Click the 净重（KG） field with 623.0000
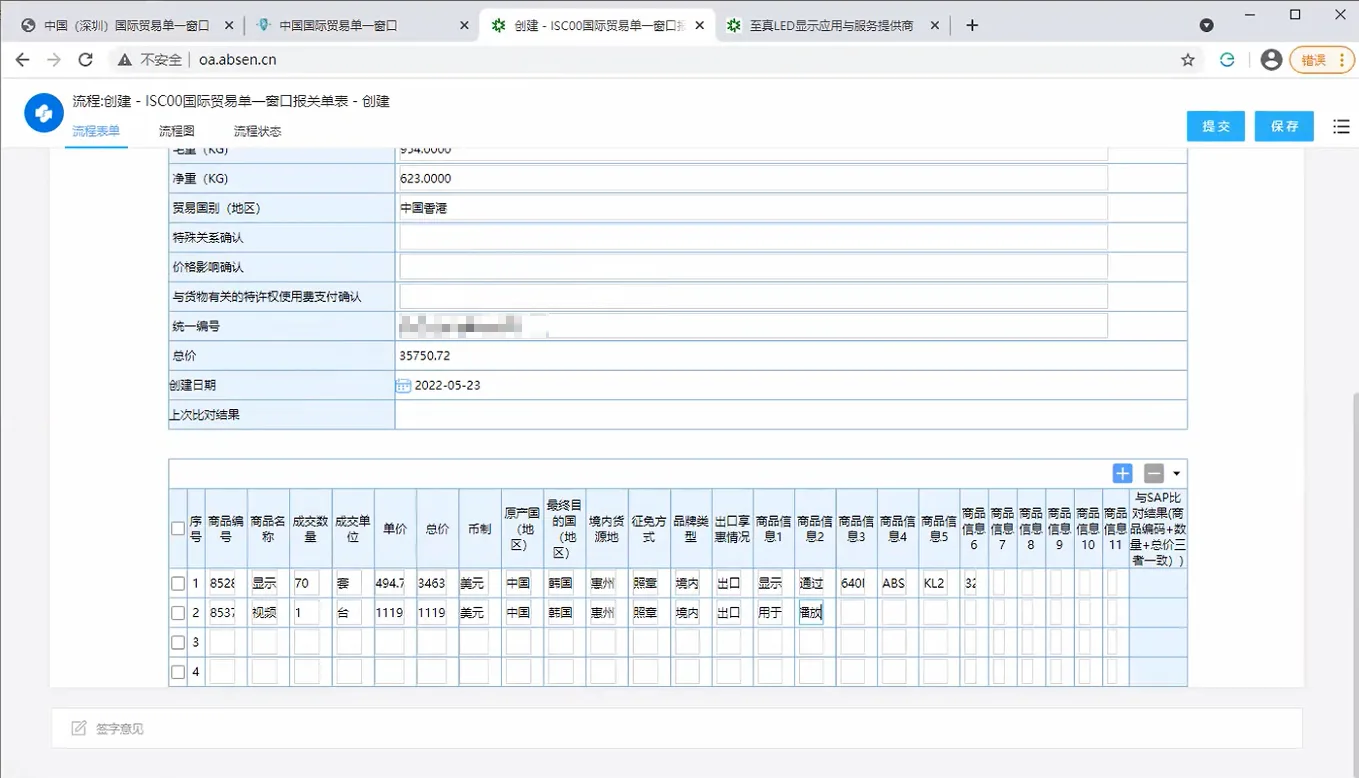This screenshot has height=778, width=1359. click(x=753, y=179)
